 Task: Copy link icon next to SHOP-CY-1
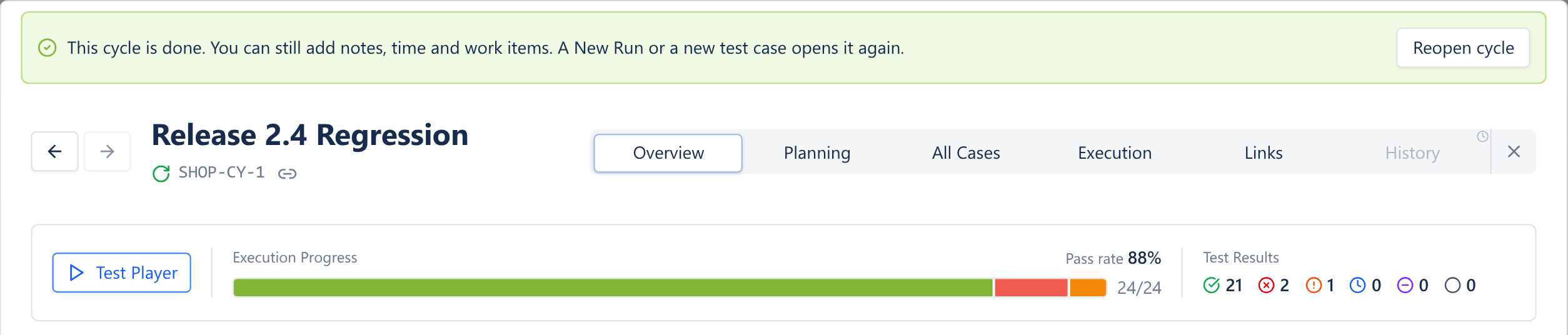point(287,174)
